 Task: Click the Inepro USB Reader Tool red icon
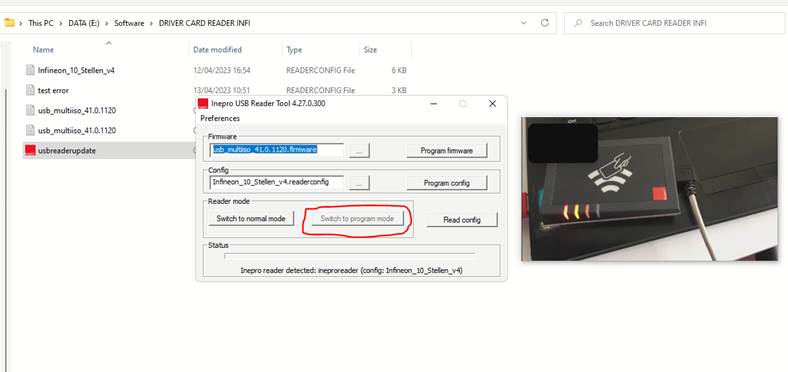[203, 104]
